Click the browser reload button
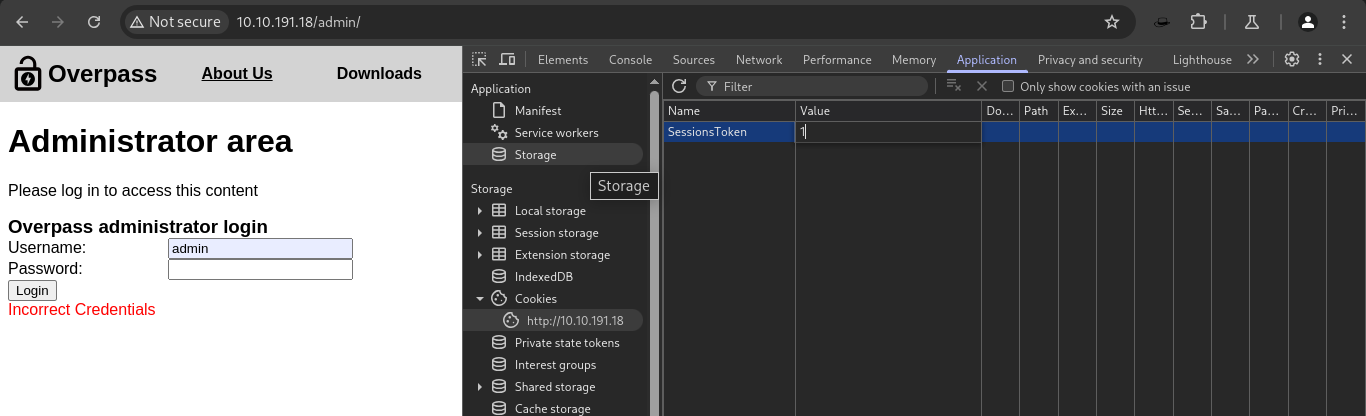The image size is (1366, 416). coord(94,22)
